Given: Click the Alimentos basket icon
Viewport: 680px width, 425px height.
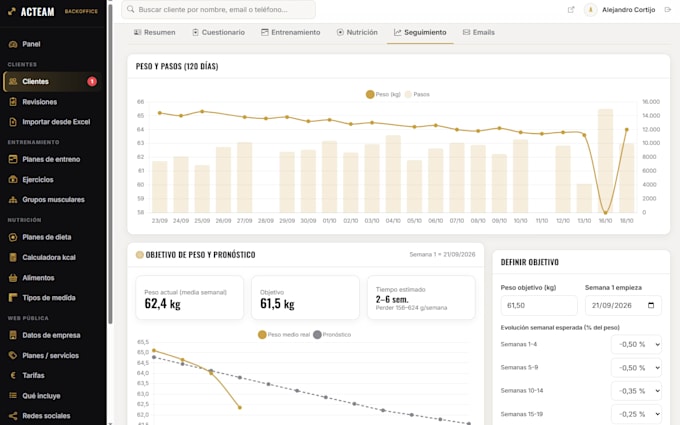Looking at the screenshot, I should (x=13, y=278).
